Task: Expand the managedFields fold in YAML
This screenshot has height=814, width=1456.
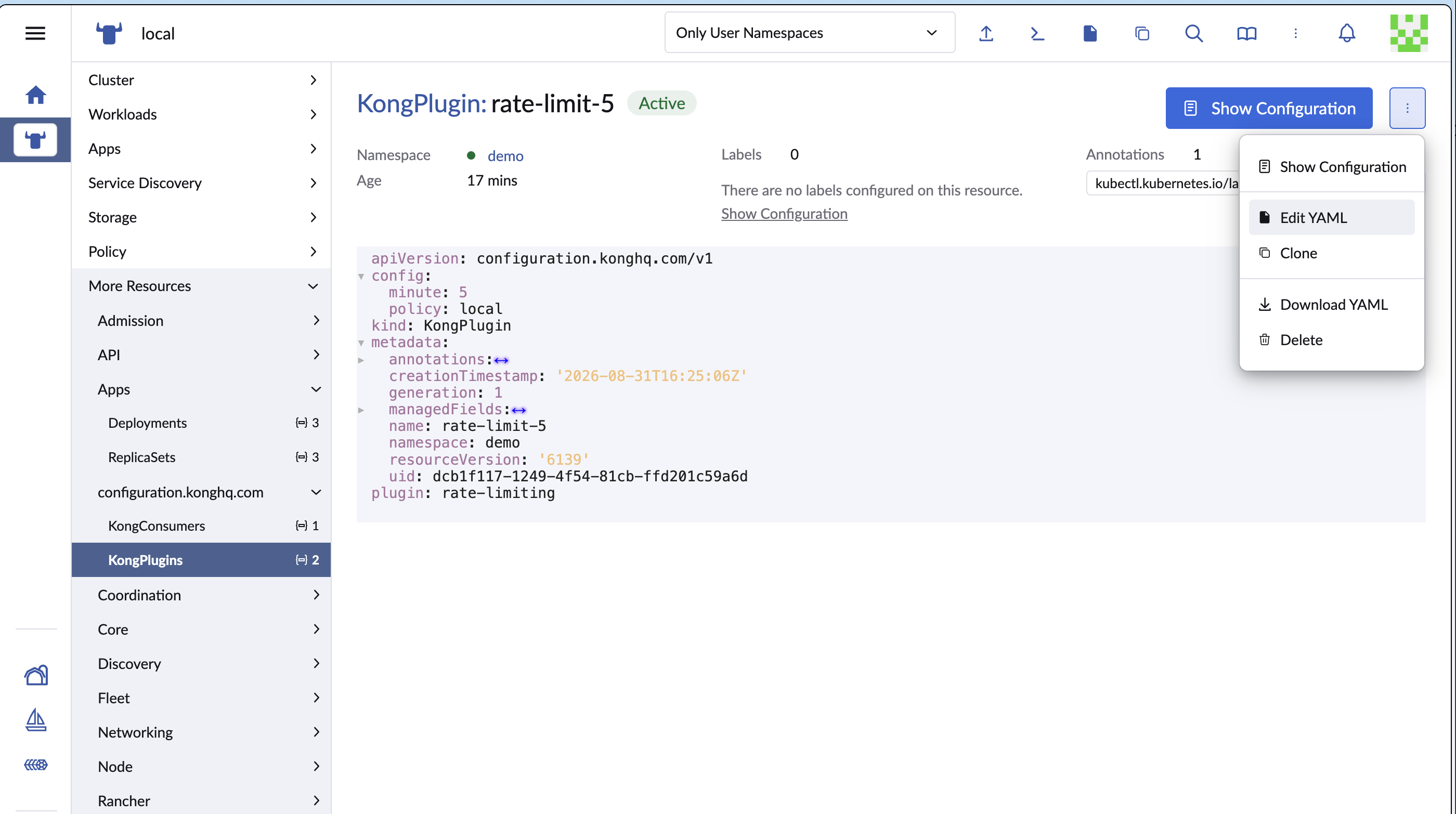Action: pos(361,410)
